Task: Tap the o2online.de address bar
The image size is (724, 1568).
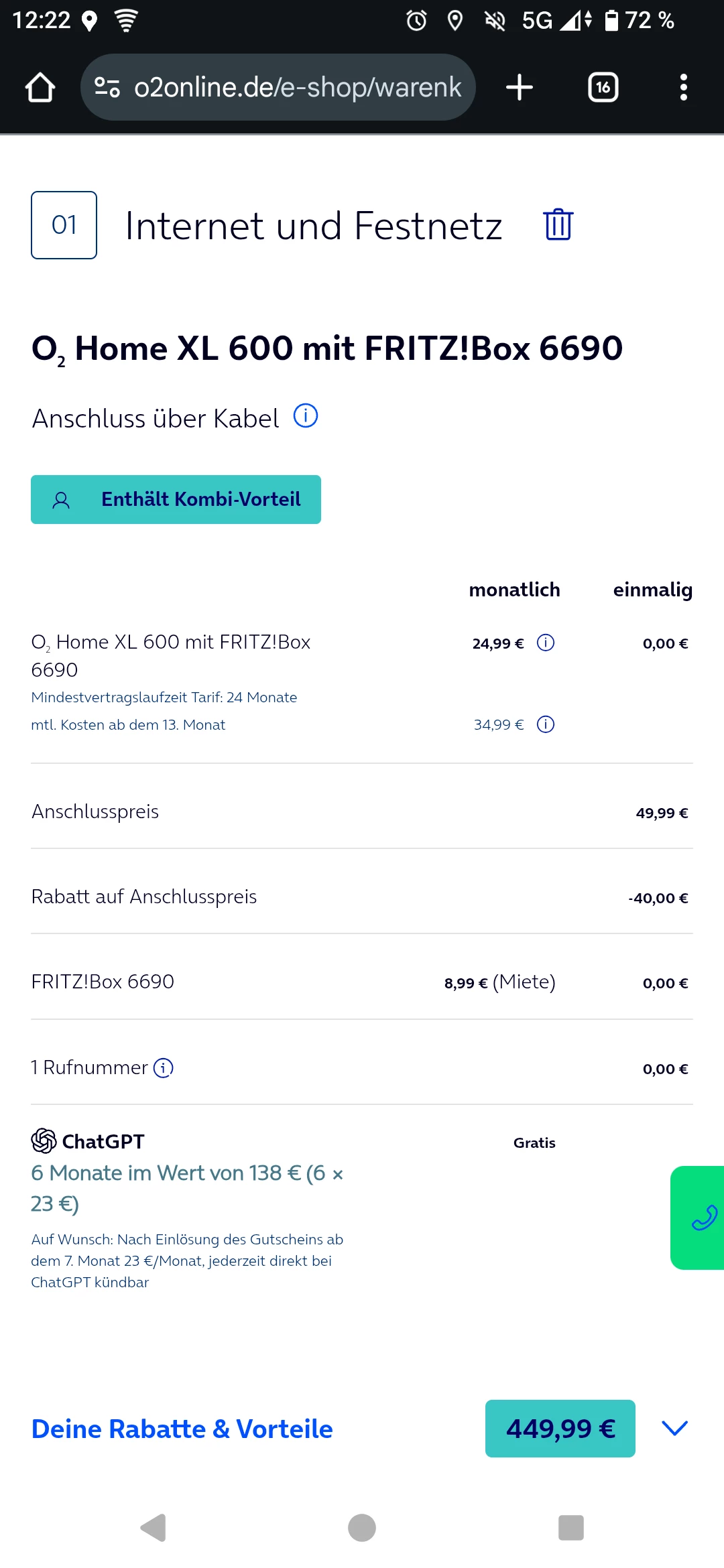Action: (298, 87)
